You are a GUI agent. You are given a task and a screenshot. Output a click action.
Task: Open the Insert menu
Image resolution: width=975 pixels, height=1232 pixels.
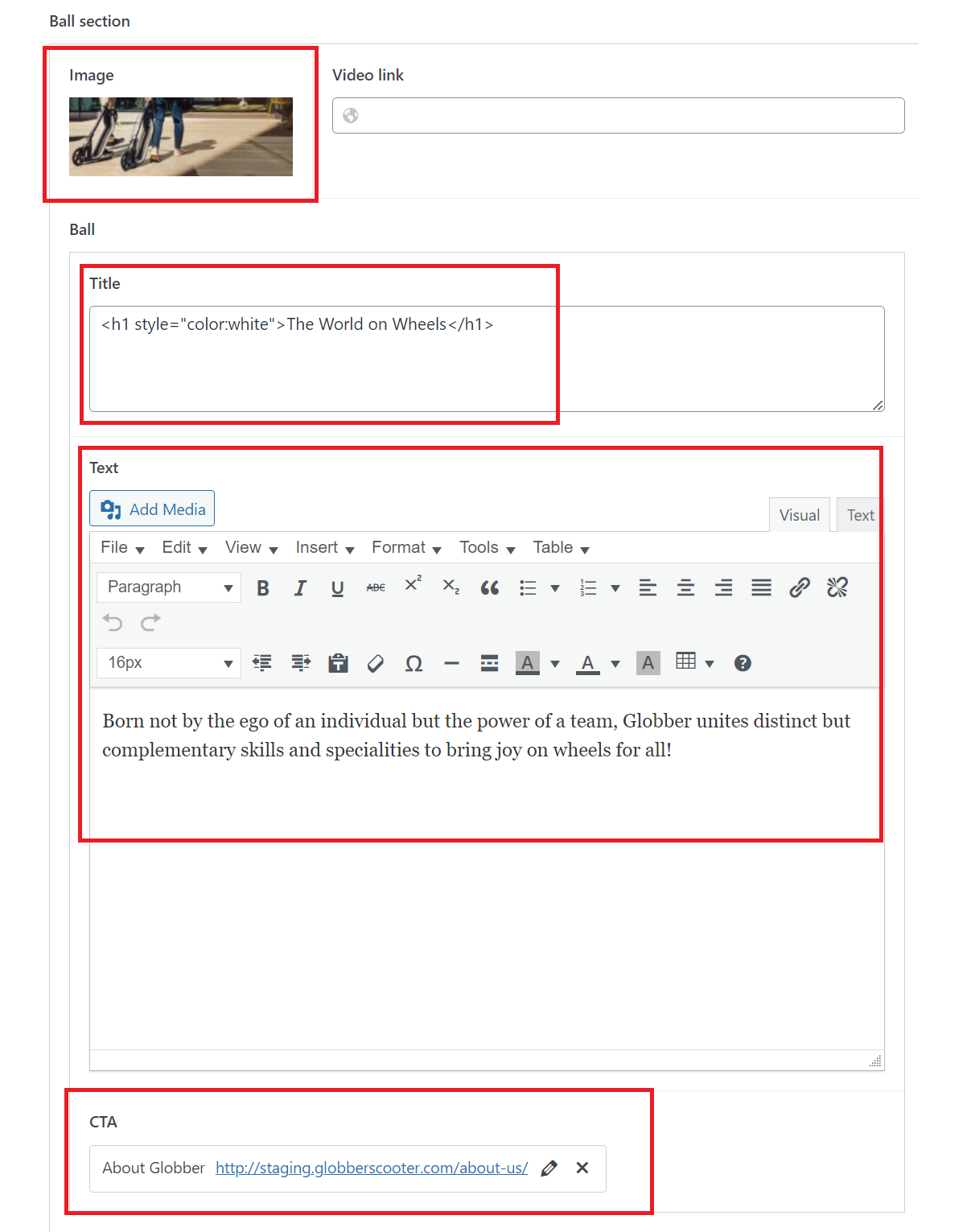(324, 548)
